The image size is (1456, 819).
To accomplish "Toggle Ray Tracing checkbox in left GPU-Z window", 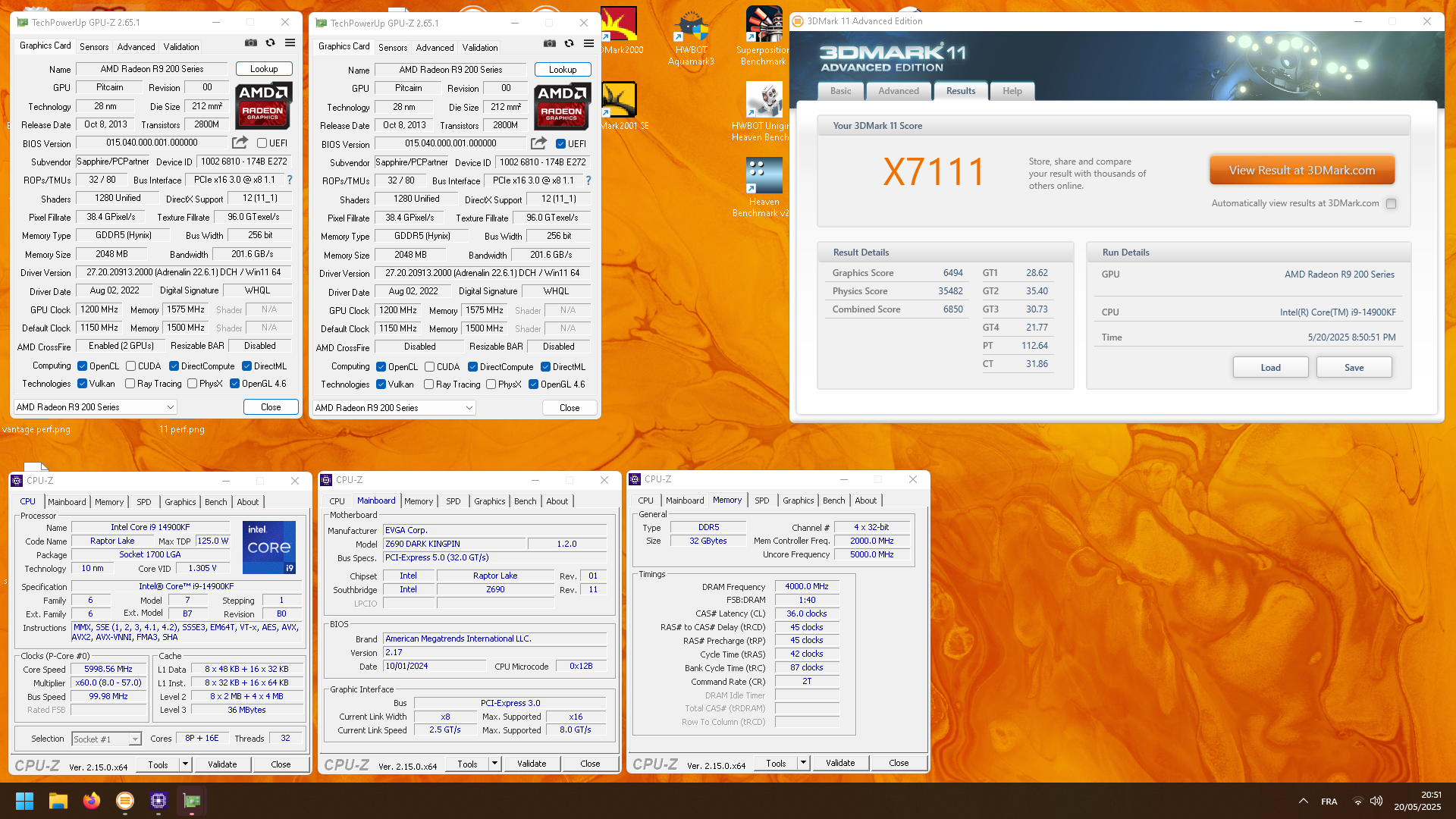I will [130, 384].
